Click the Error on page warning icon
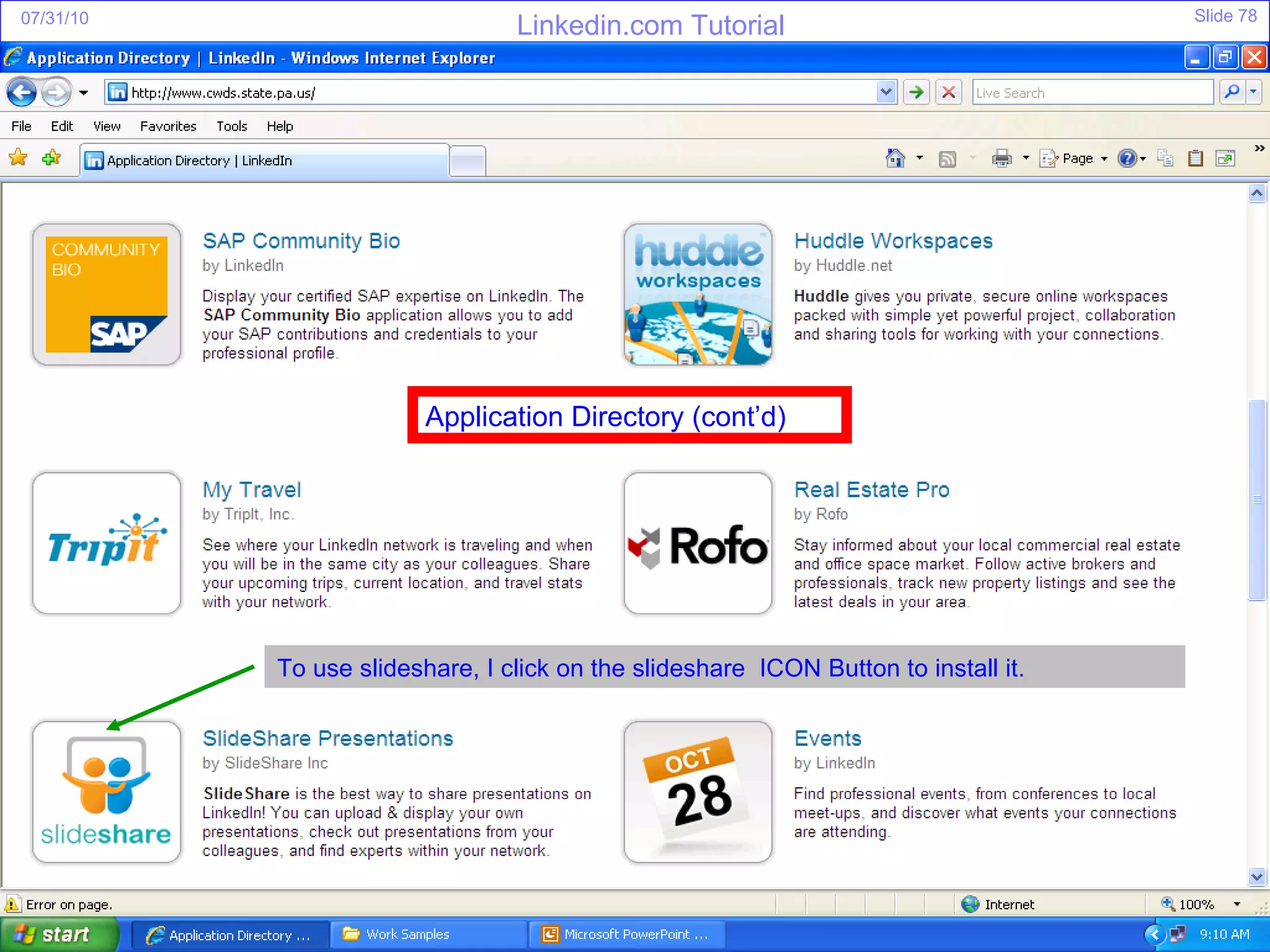 pyautogui.click(x=12, y=904)
